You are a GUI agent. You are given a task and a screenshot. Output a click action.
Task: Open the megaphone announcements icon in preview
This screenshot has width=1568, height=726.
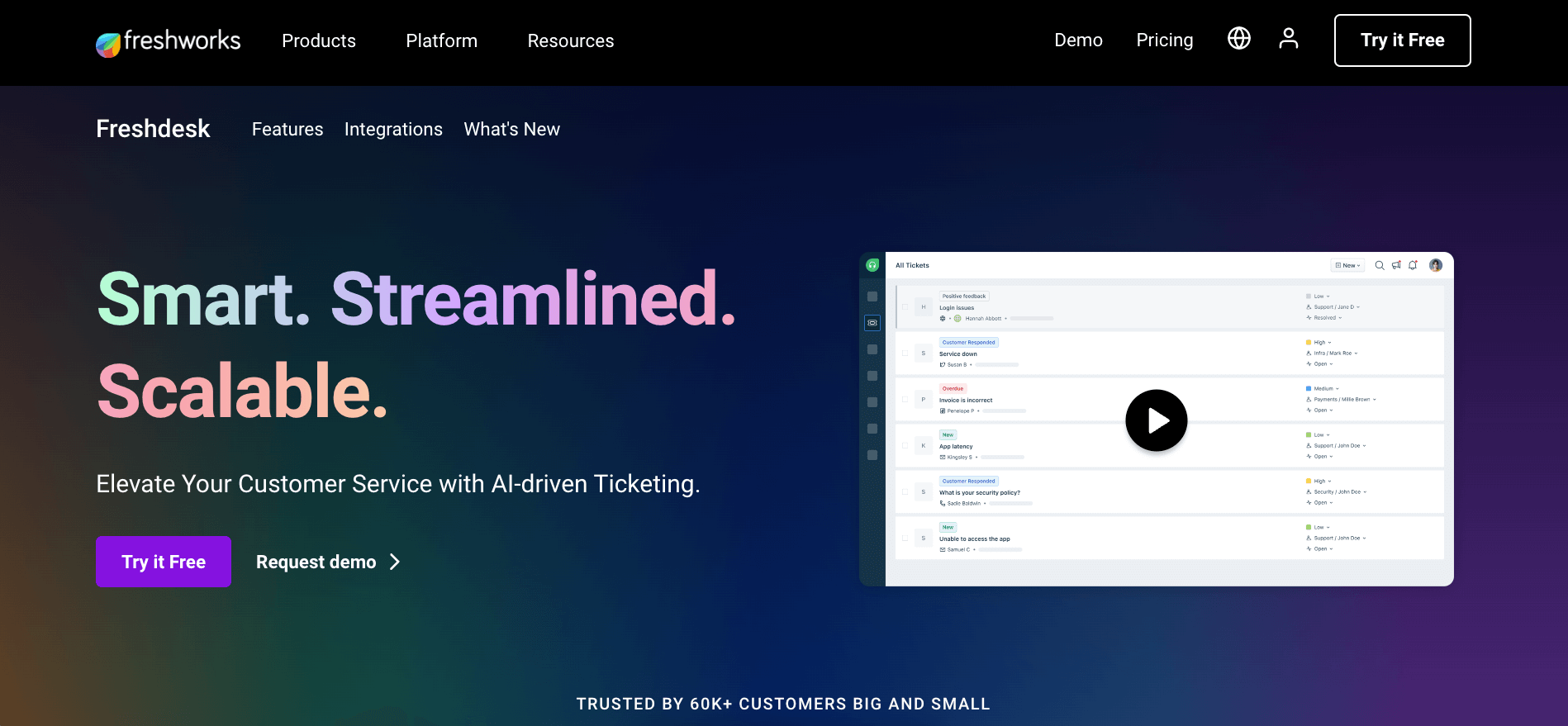point(1396,265)
